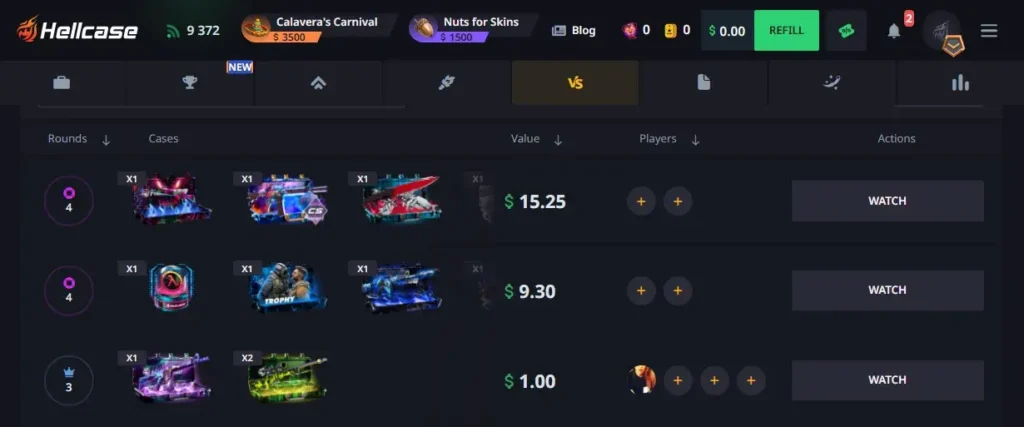Open the user profile avatar
This screenshot has height=427, width=1024.
point(941,31)
